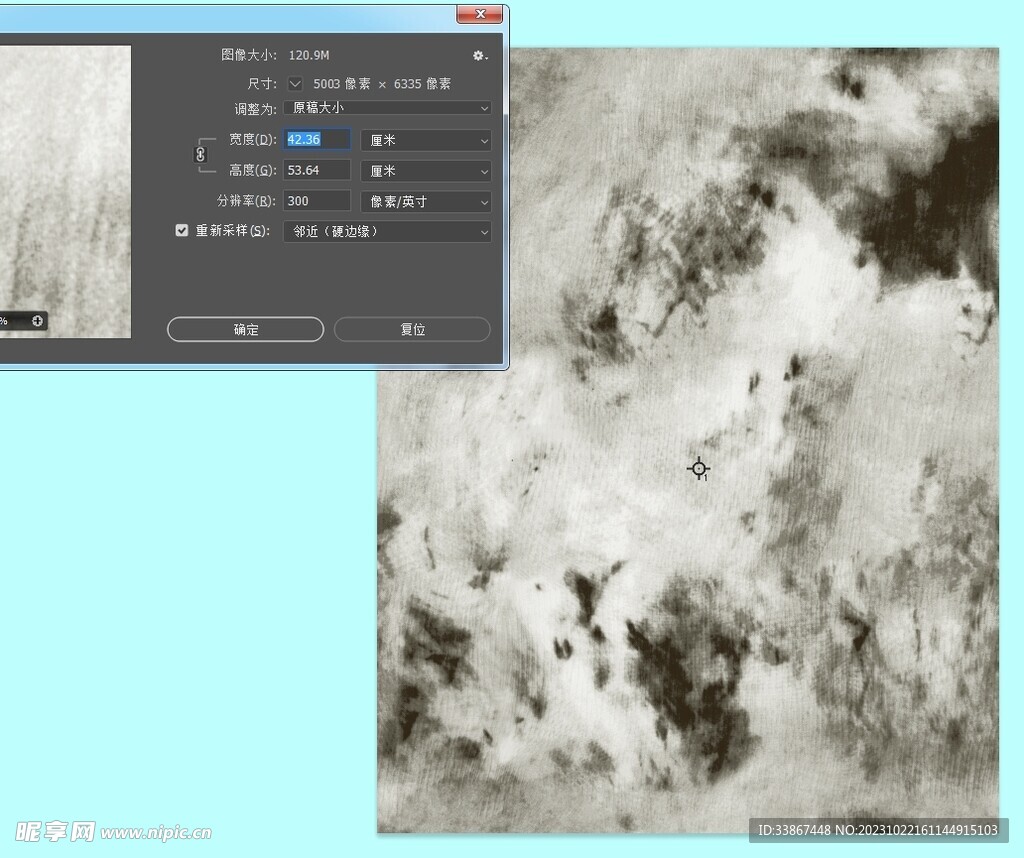
Task: Focus the 分辨率 resolution field 300
Action: click(x=317, y=201)
